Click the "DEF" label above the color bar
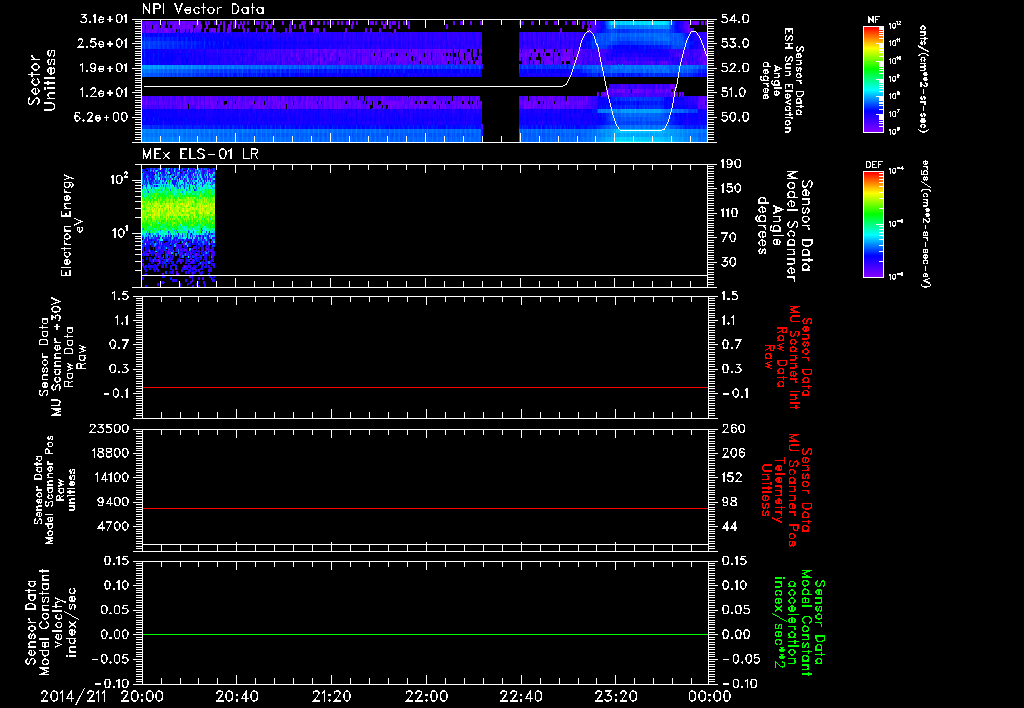The height and width of the screenshot is (708, 1024). click(x=874, y=165)
